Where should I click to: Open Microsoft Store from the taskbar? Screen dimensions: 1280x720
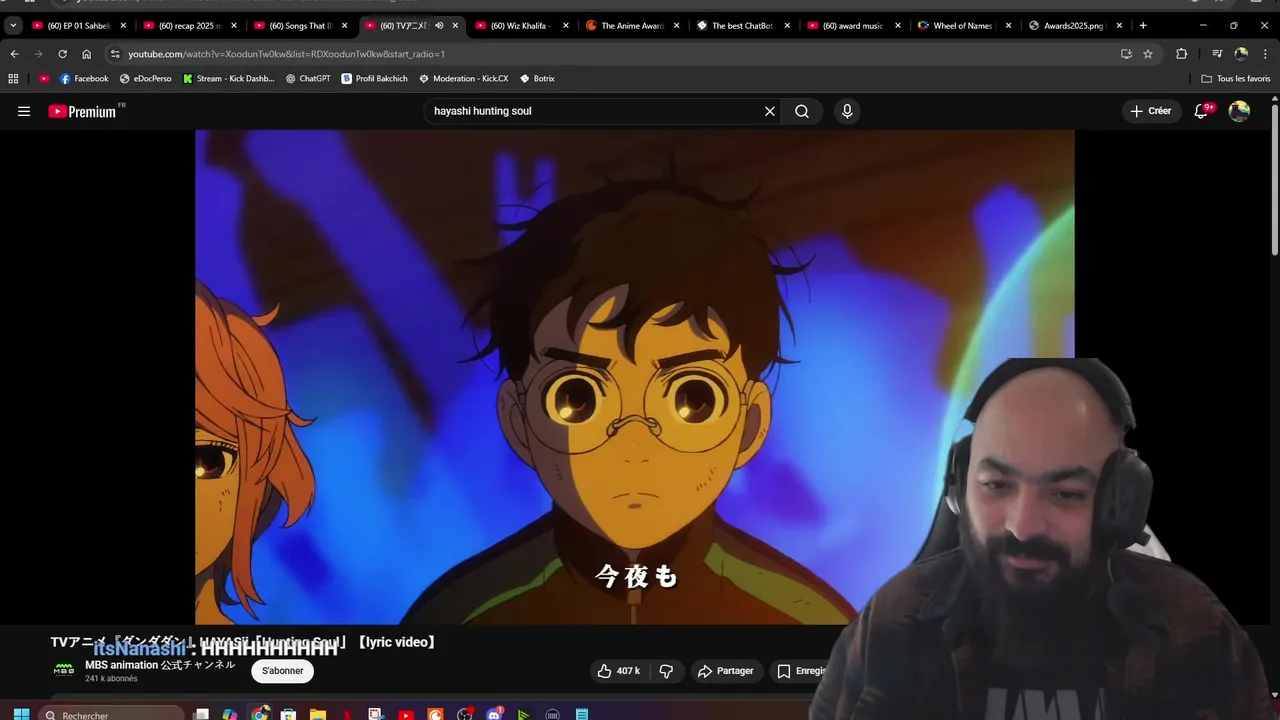[289, 714]
